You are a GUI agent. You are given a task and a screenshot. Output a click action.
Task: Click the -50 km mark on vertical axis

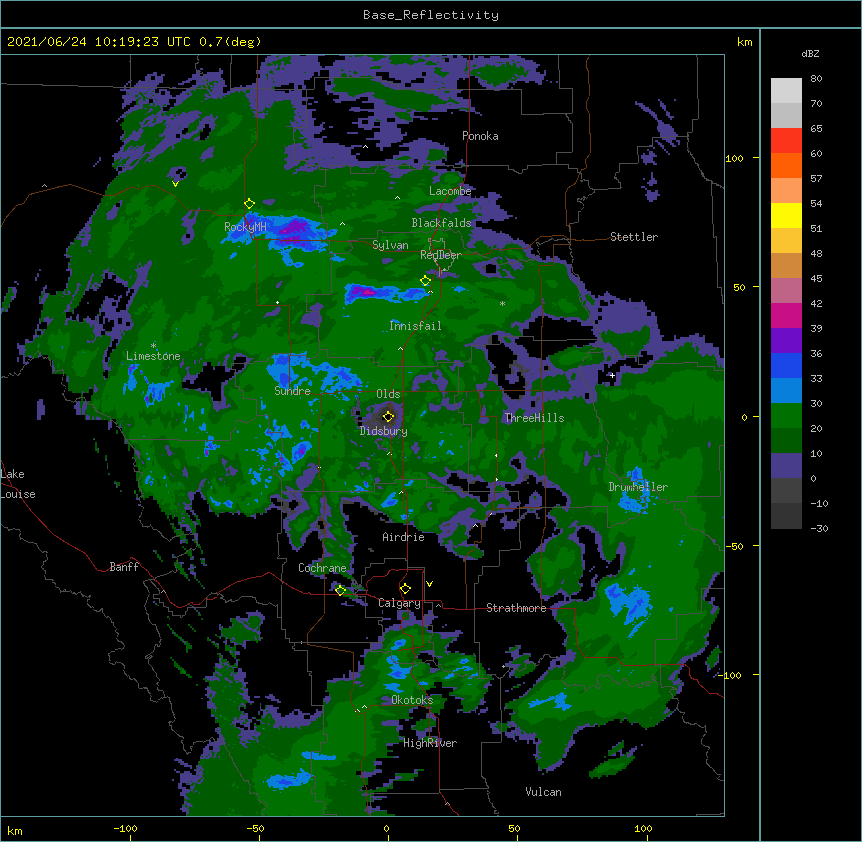(x=734, y=546)
